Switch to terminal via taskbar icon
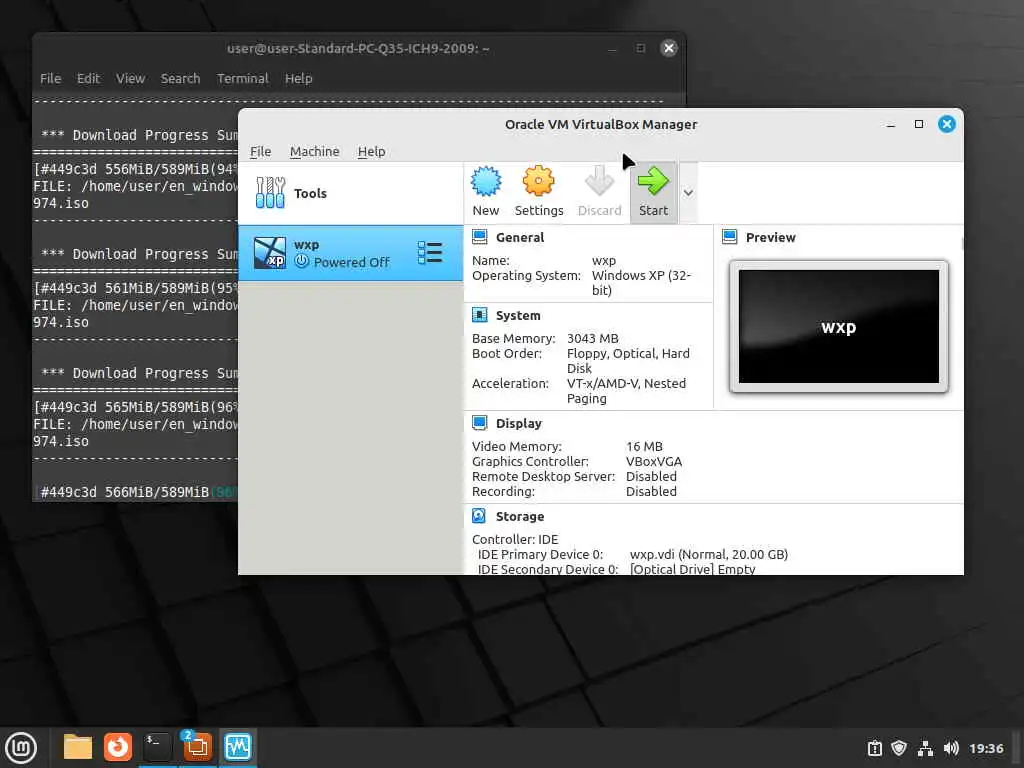 tap(157, 747)
